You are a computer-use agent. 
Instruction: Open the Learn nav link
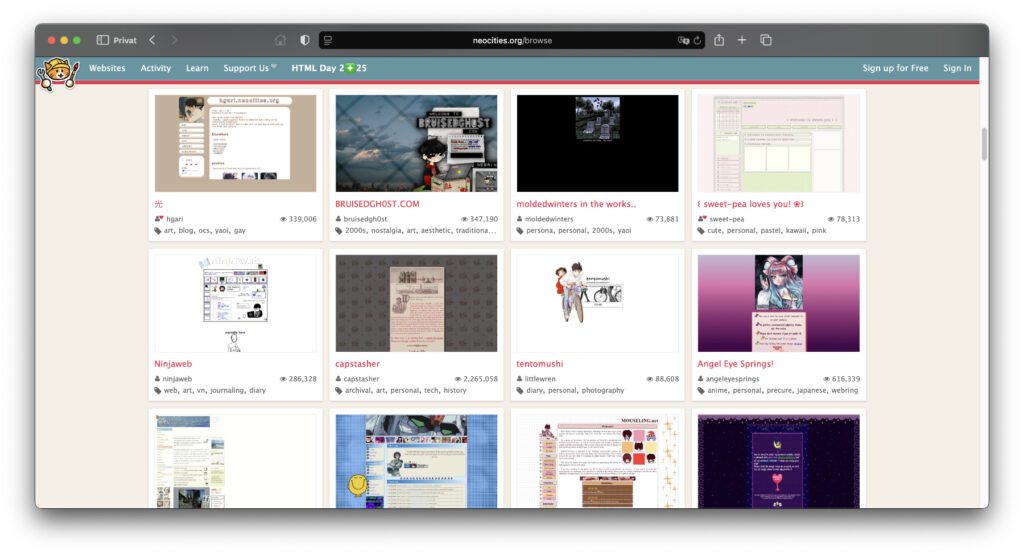[197, 68]
